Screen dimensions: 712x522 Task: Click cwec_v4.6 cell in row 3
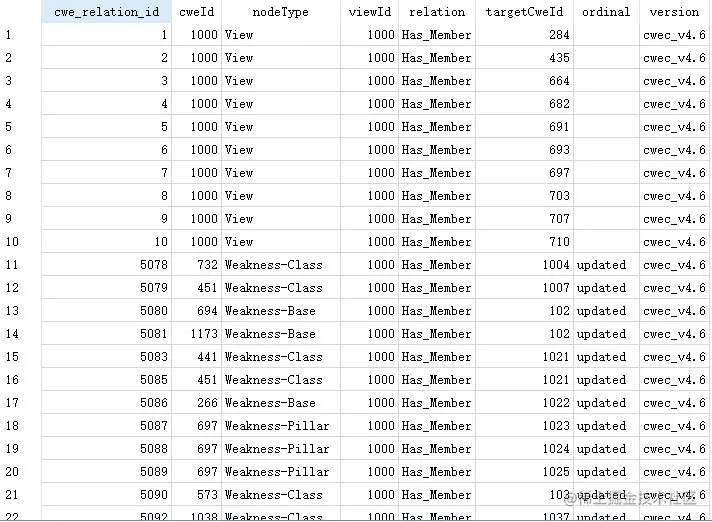(674, 80)
